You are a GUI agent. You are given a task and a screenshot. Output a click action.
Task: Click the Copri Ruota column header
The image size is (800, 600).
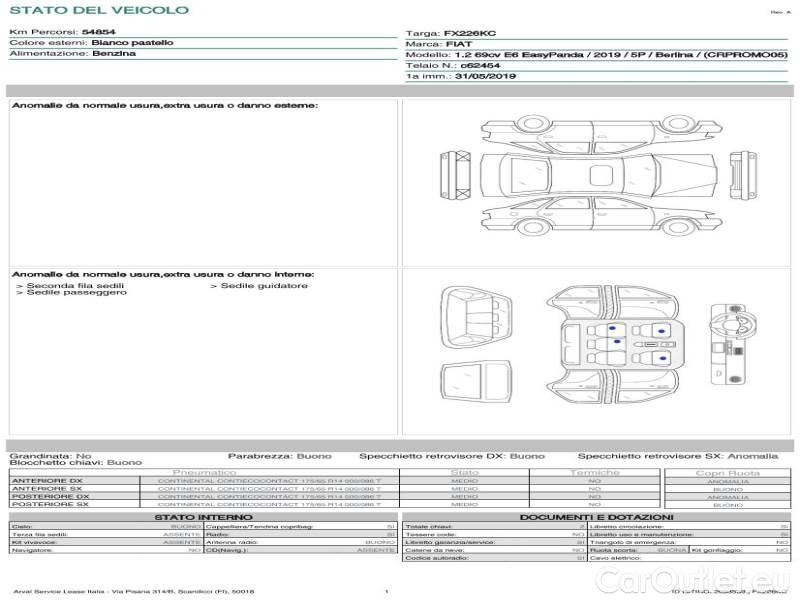[726, 472]
